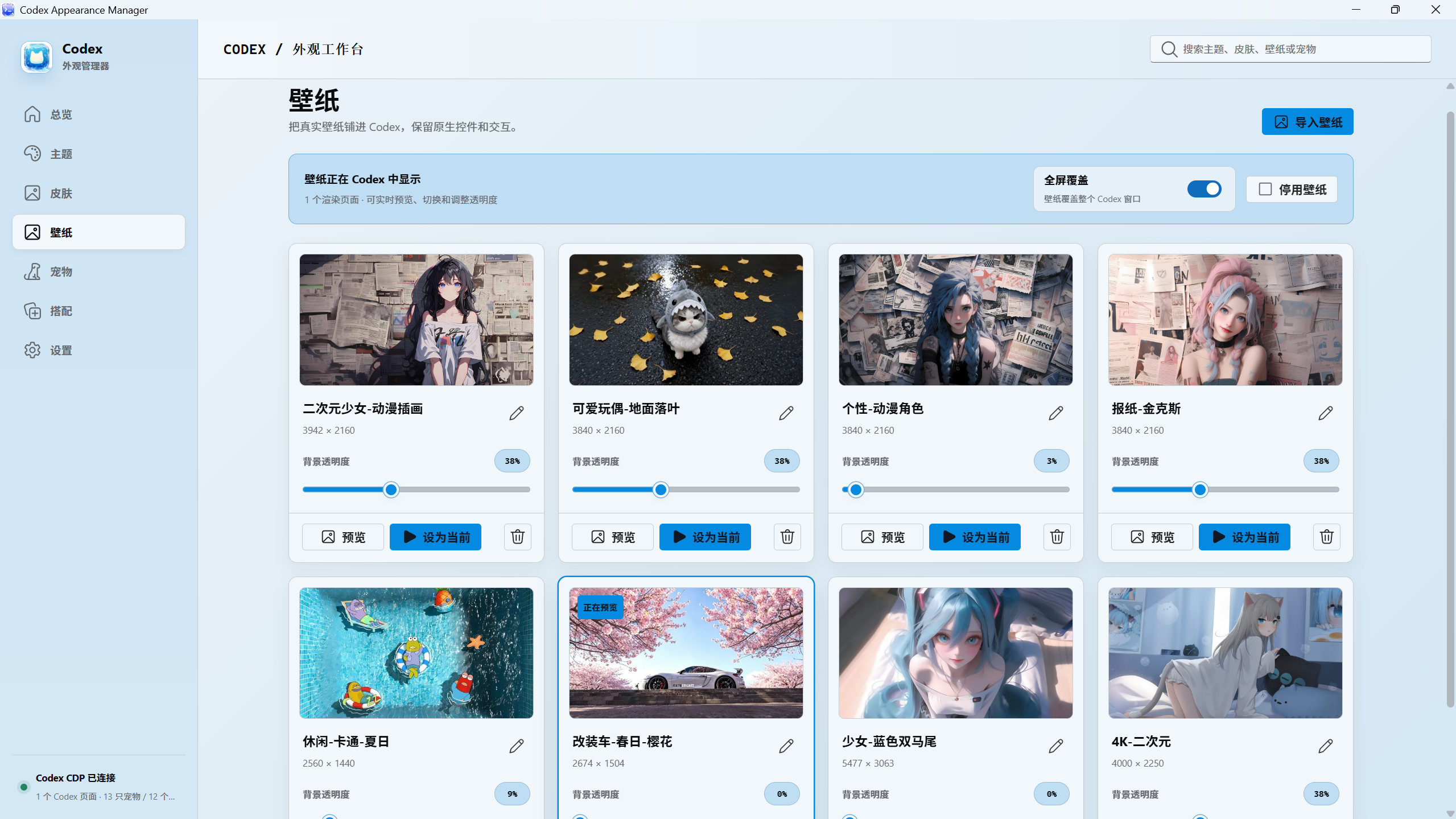1456x819 pixels.
Task: Edit name of 少女-蓝色双马尾
Action: coord(1055,746)
